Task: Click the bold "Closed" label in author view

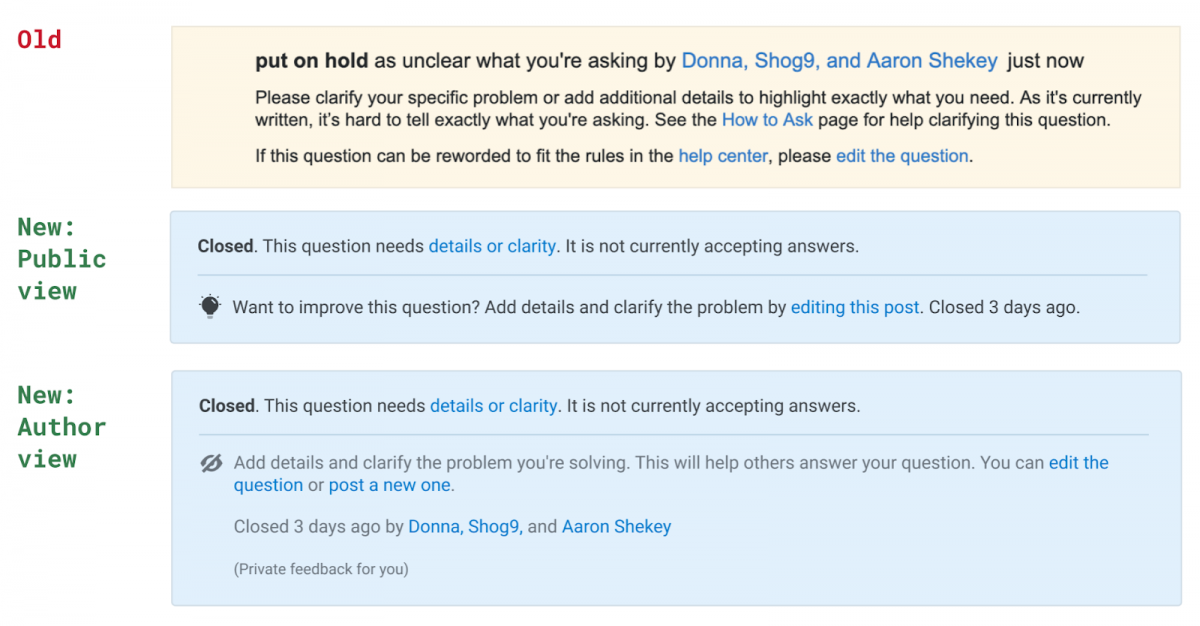Action: tap(227, 406)
